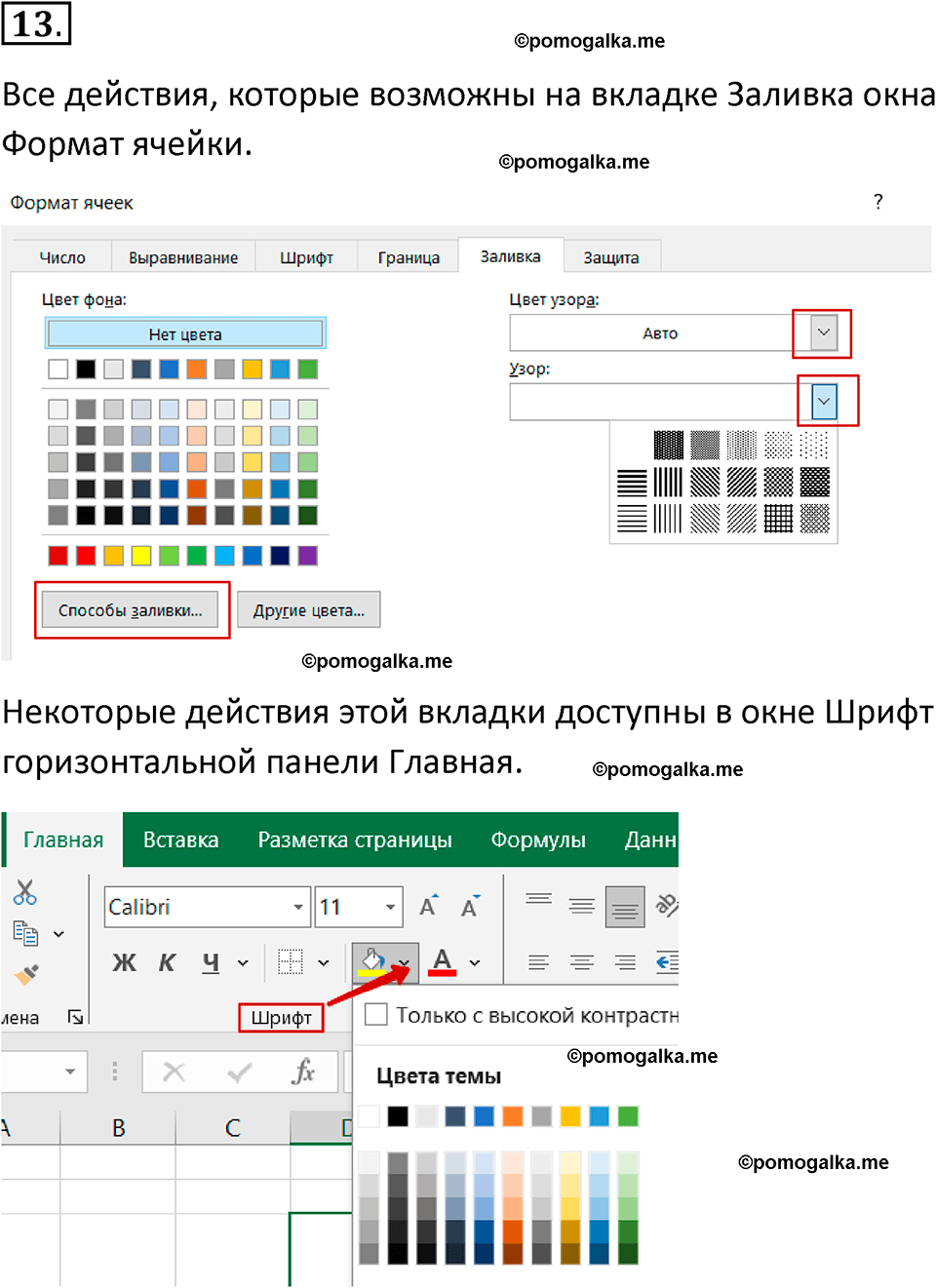Decrease font size with smaller A icon
The image size is (936, 1288).
[x=471, y=906]
